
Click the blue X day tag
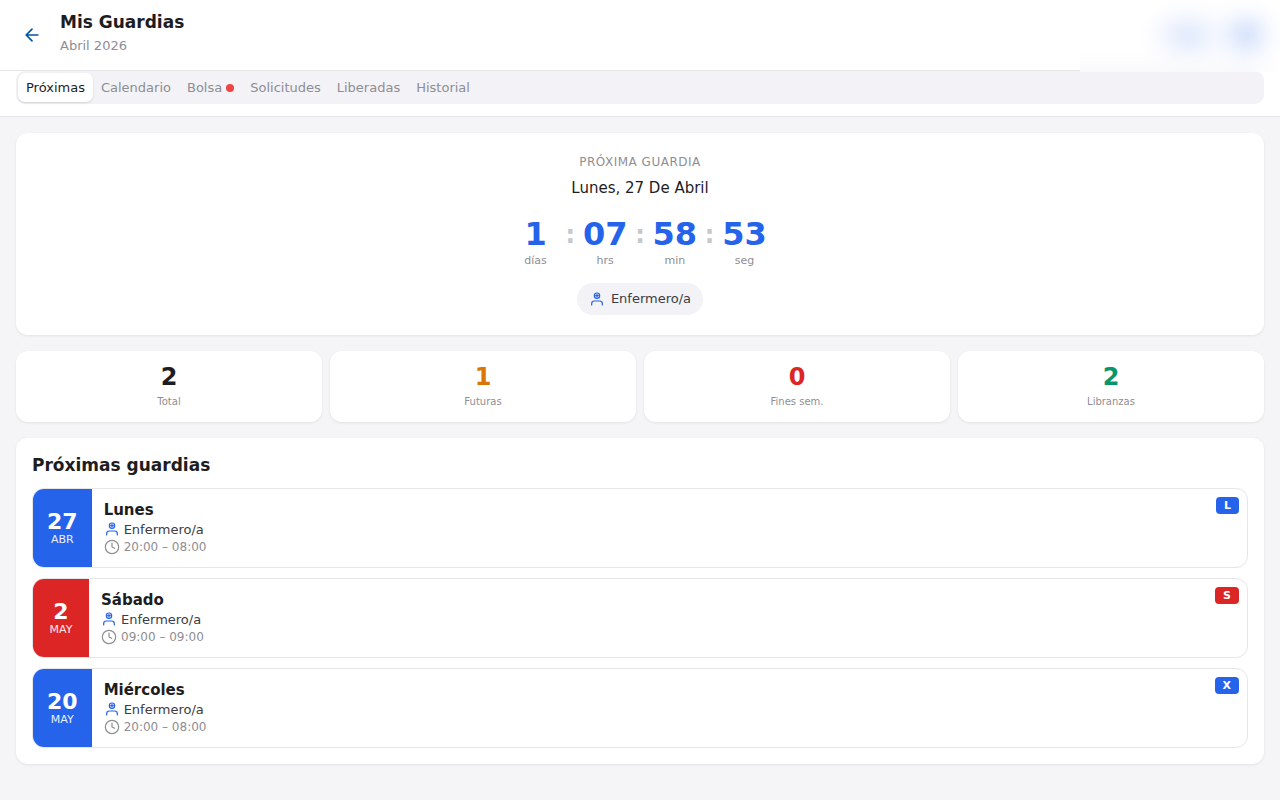1227,686
